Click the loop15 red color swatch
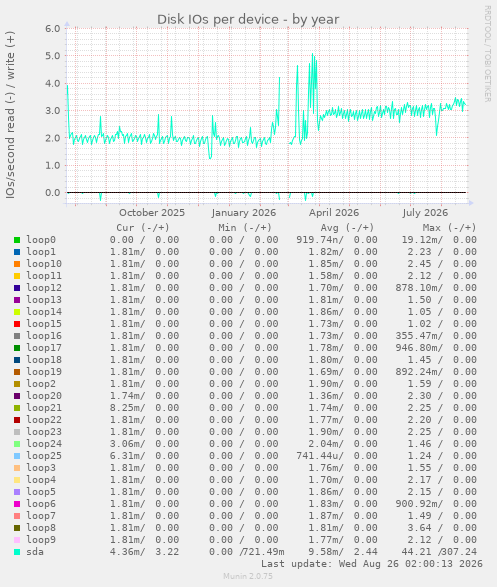 [17, 324]
